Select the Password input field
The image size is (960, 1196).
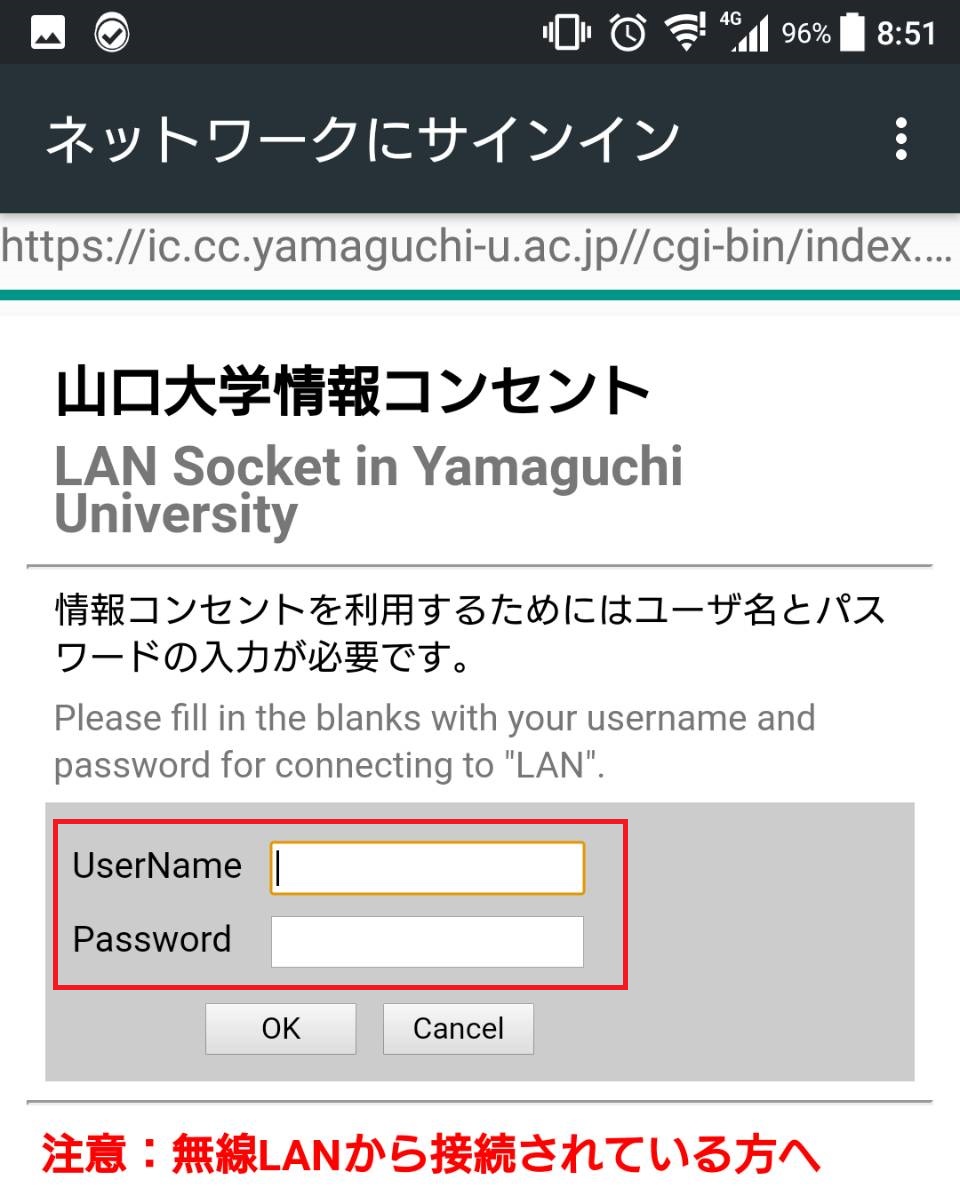click(x=427, y=942)
